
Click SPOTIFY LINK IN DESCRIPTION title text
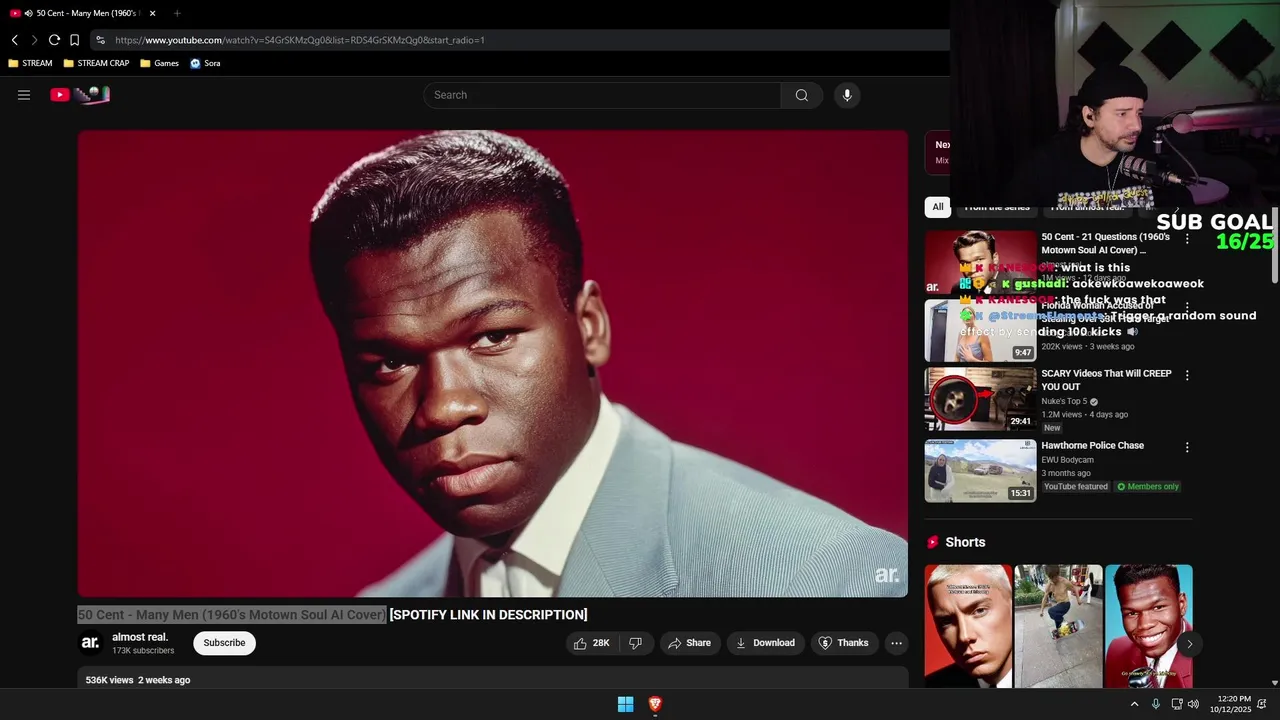point(488,615)
